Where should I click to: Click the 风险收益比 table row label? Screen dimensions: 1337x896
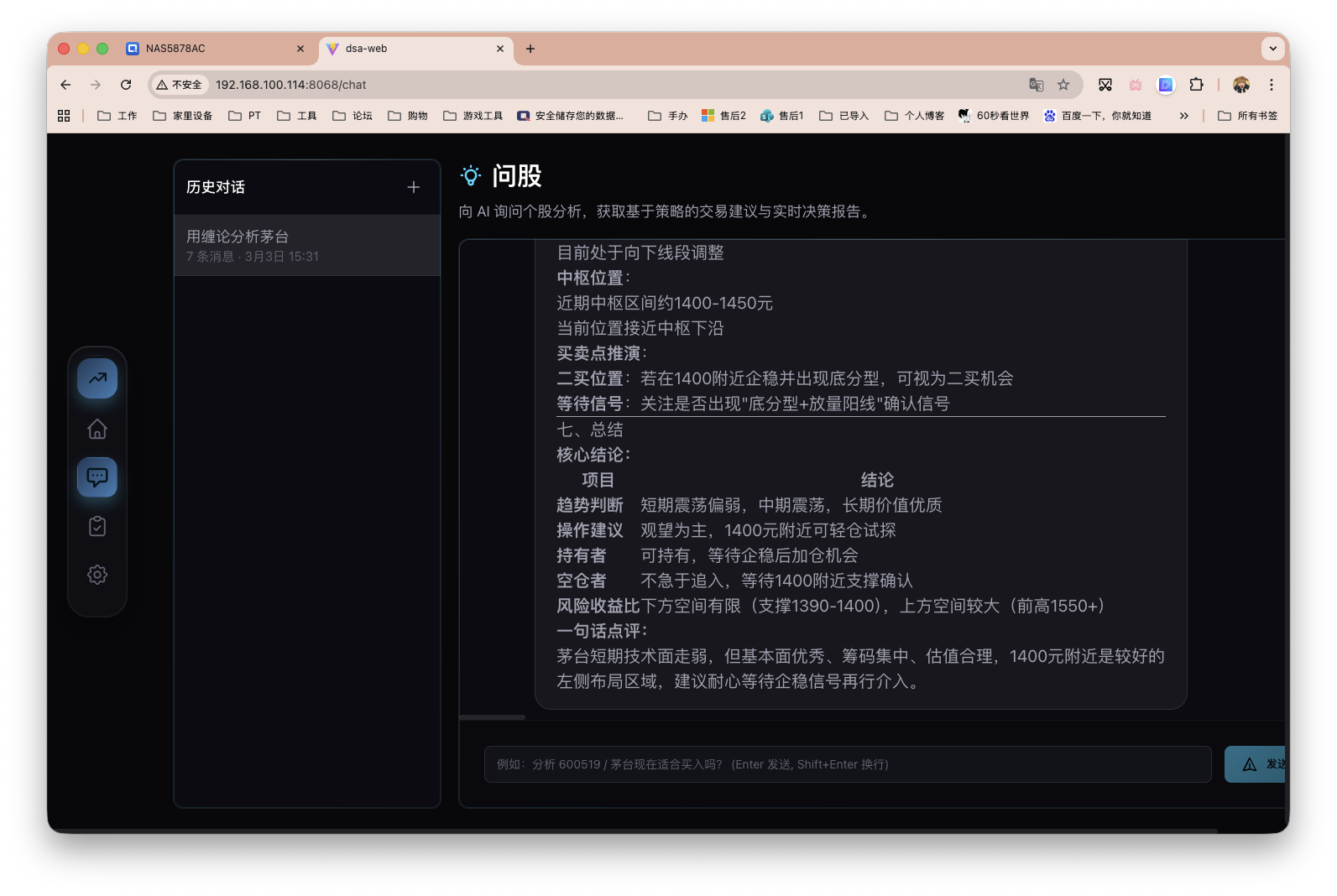[x=598, y=606]
